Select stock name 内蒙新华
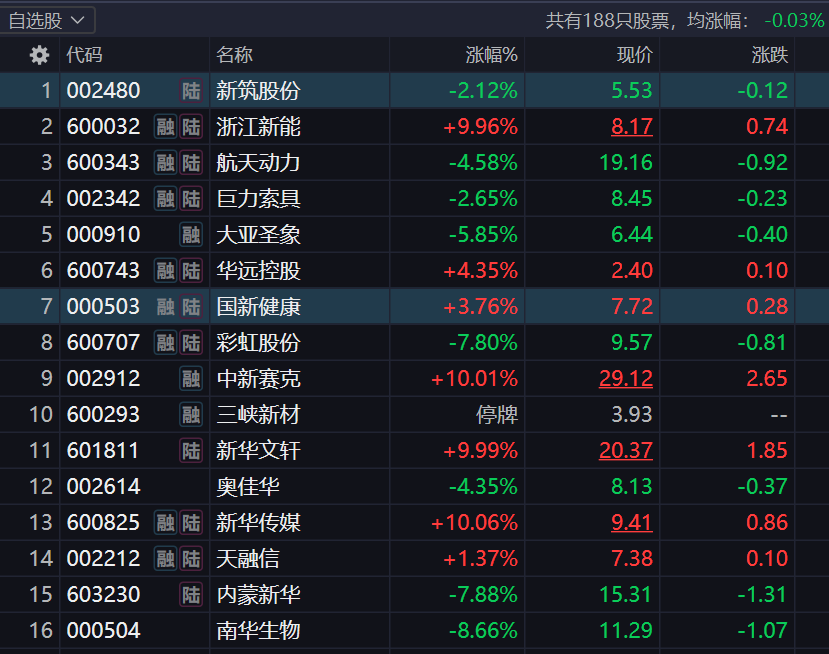 pyautogui.click(x=258, y=595)
